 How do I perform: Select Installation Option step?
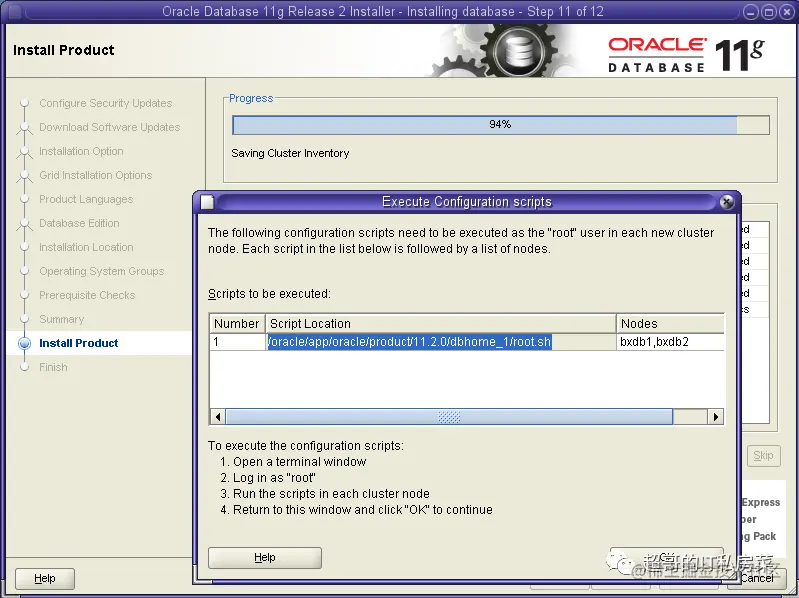coord(81,151)
